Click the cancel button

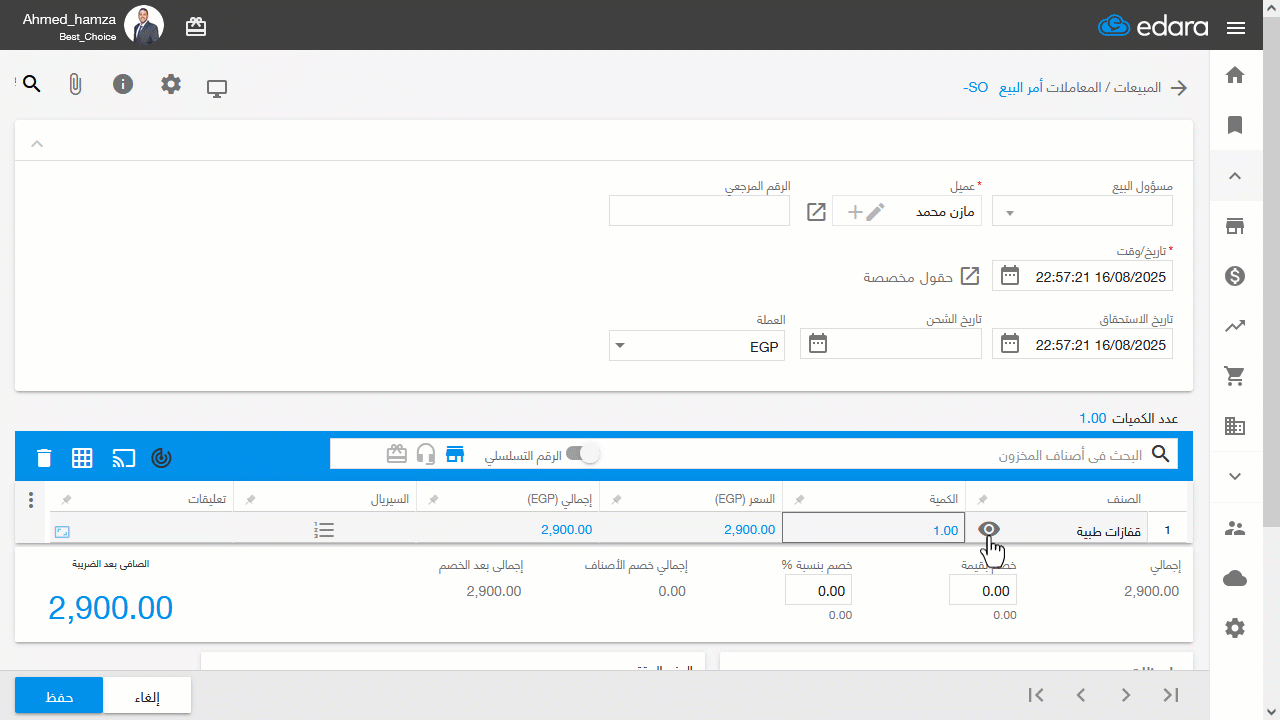[x=147, y=696]
